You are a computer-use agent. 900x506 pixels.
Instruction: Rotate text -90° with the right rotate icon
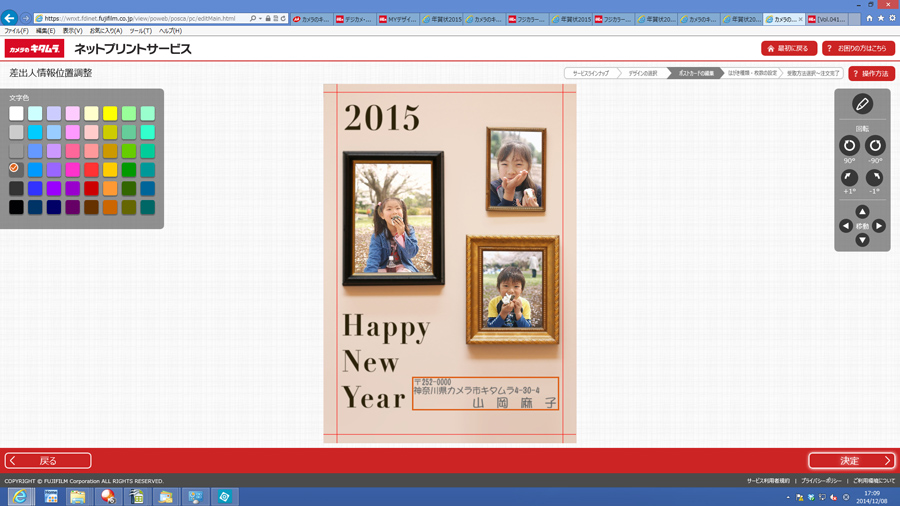pos(875,146)
